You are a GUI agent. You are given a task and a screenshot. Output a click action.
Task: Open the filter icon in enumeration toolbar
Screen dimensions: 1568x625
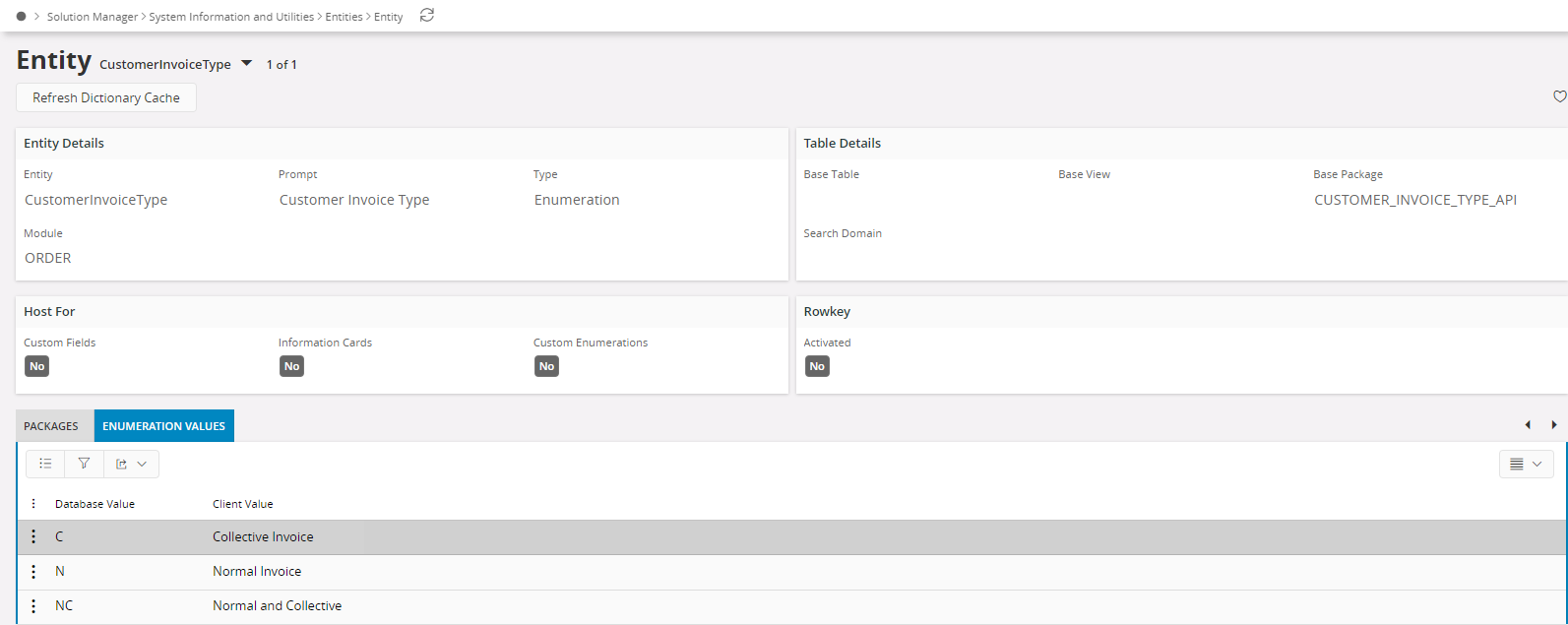click(84, 464)
